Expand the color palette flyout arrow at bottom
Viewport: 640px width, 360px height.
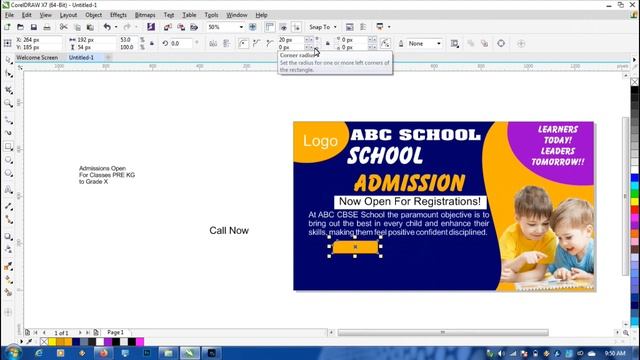(22, 341)
